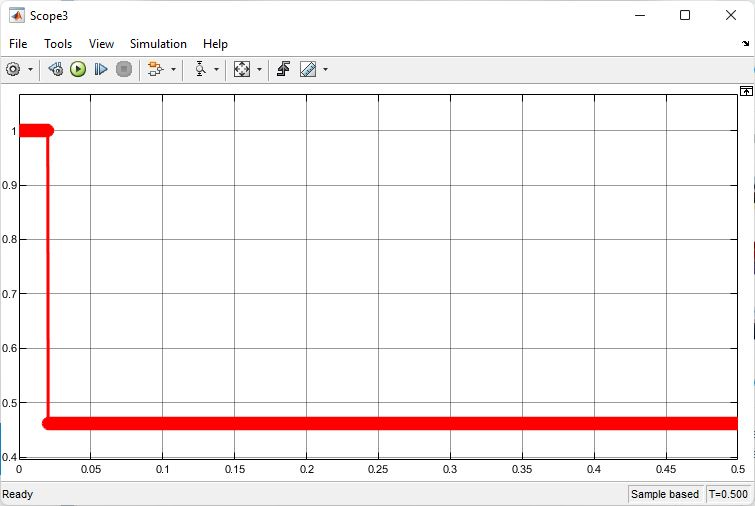Click the Step Back button

pos(56,69)
